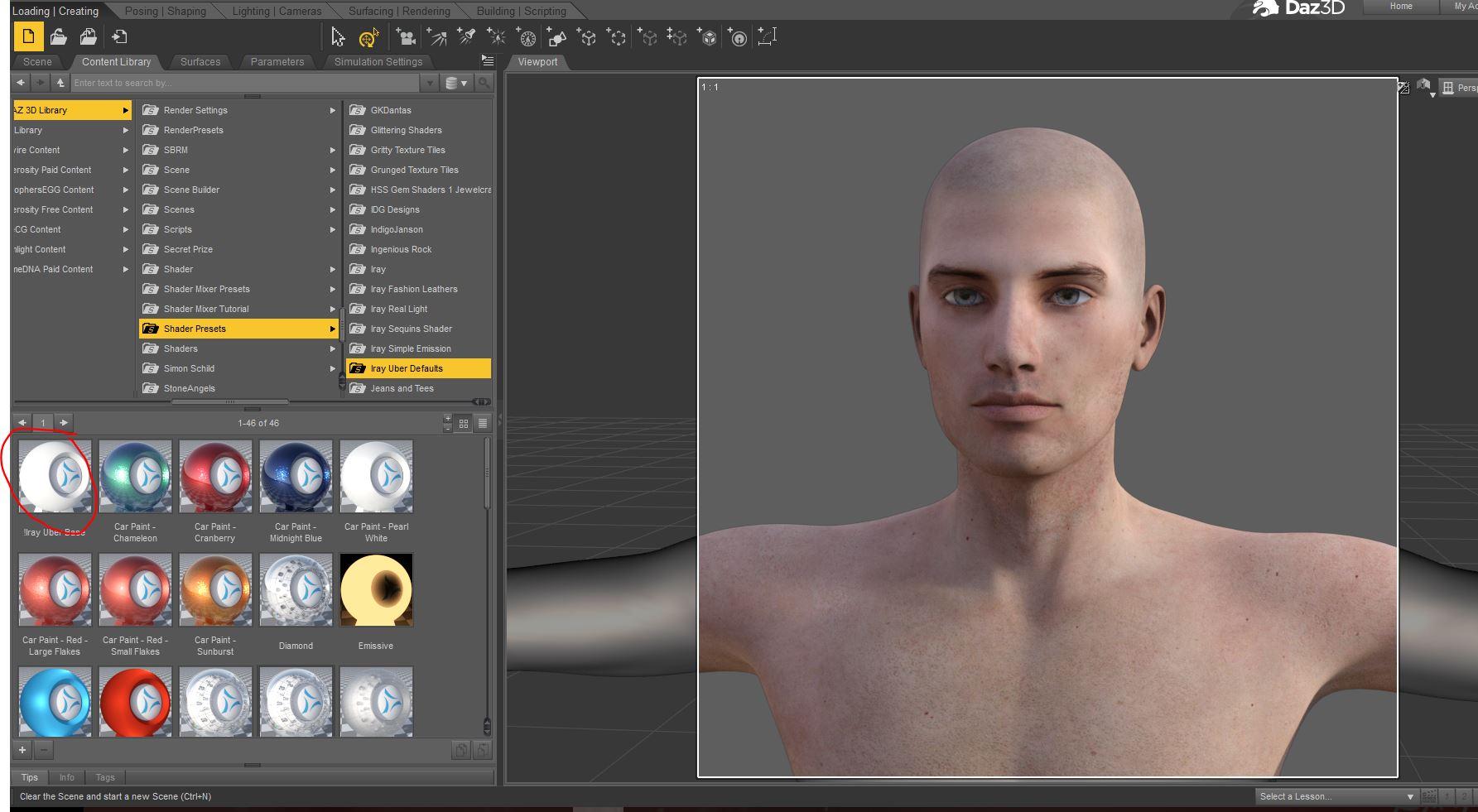This screenshot has width=1478, height=812.
Task: Switch to list view in content pane
Action: [x=483, y=423]
